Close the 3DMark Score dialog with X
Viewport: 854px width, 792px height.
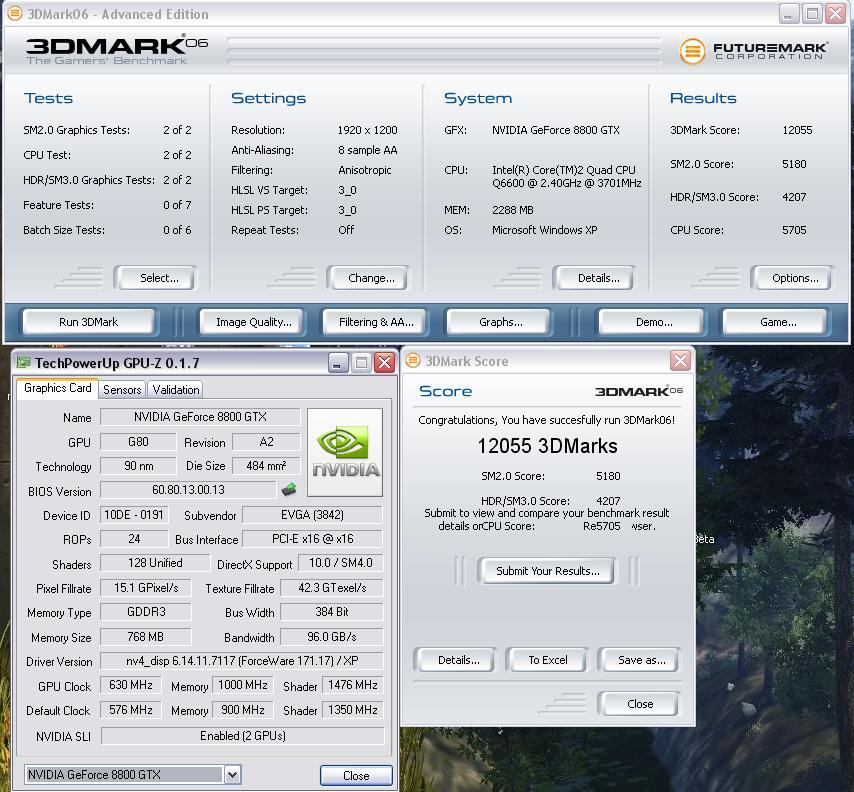click(x=680, y=361)
